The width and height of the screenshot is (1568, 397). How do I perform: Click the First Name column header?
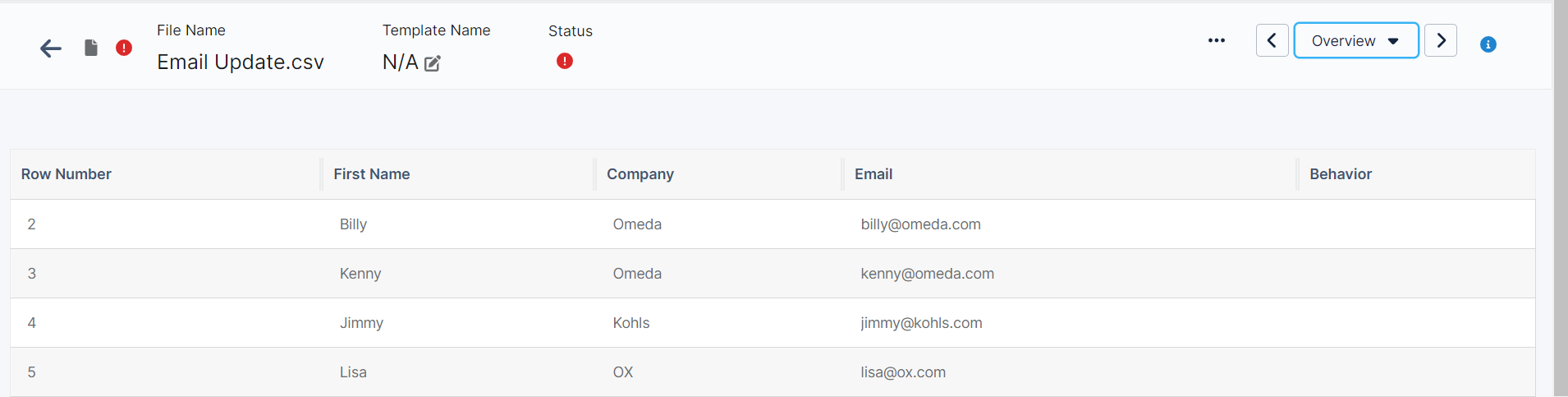pos(372,174)
